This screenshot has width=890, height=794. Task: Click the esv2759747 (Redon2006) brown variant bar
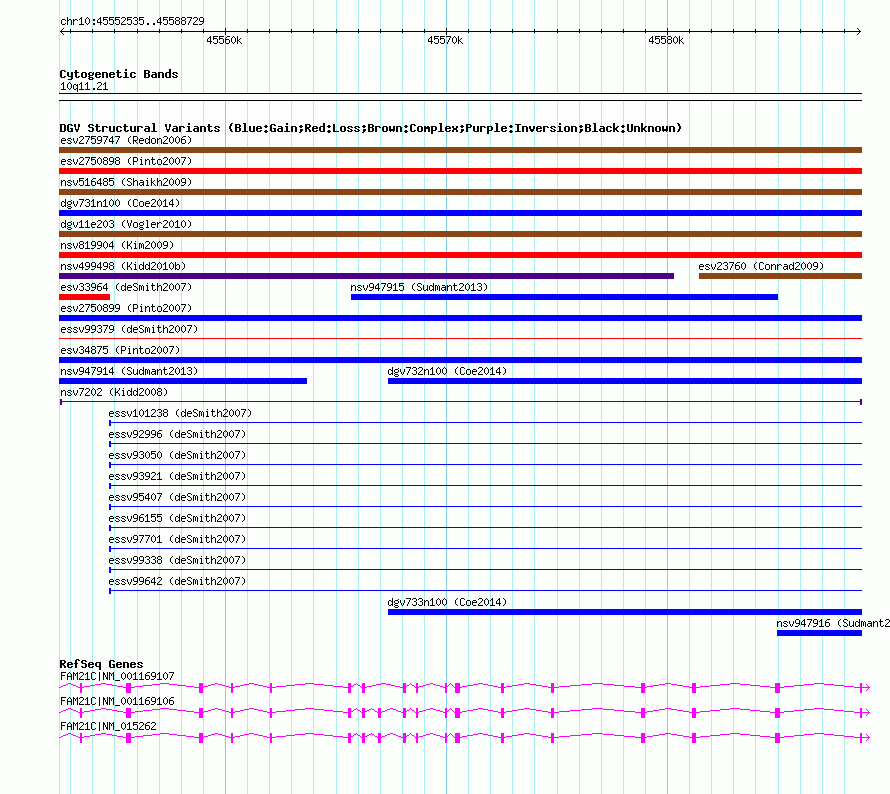[x=460, y=150]
